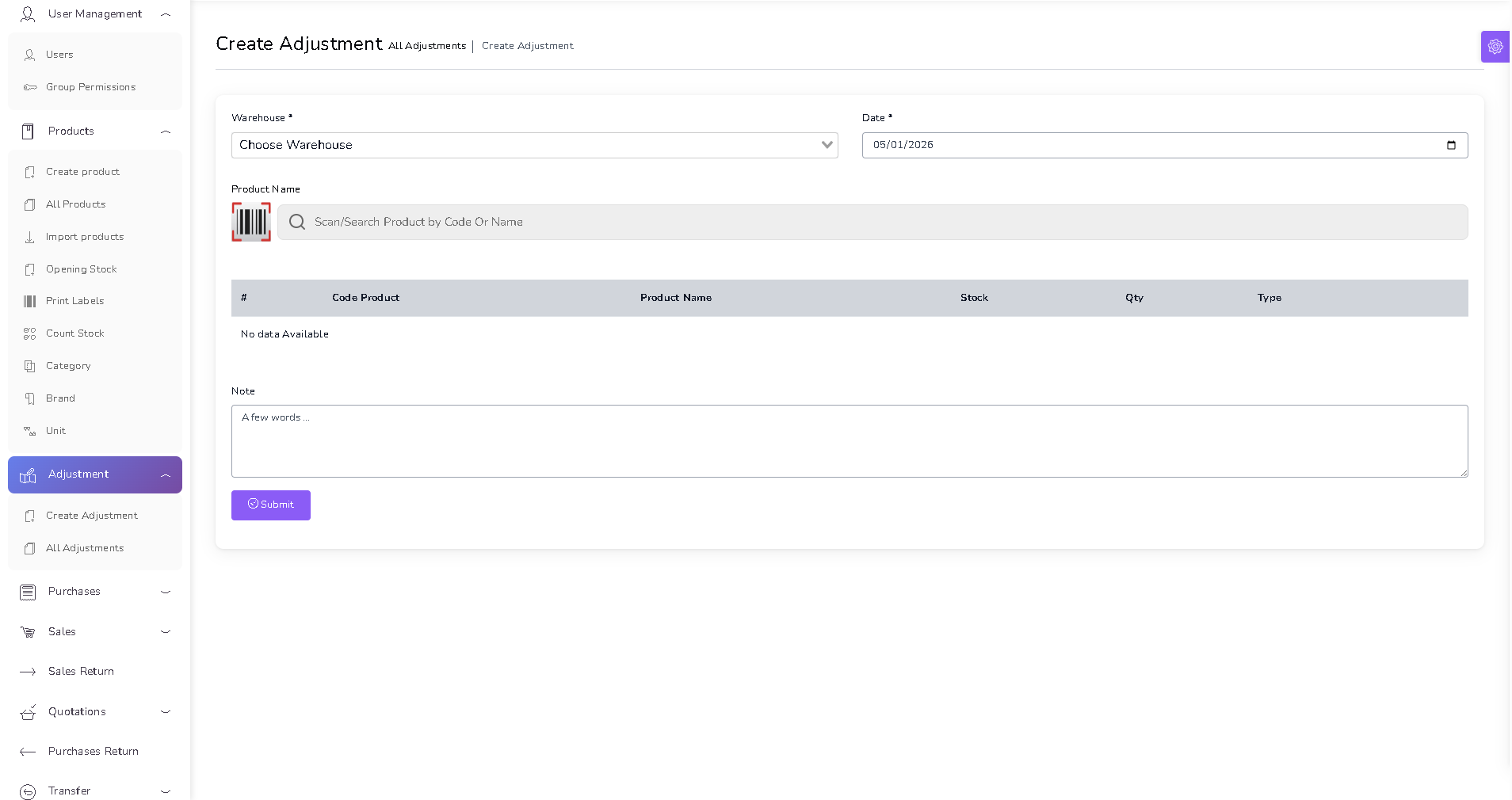Viewport: 1512px width, 800px height.
Task: Collapse the Products sidebar section
Action: pos(166,131)
